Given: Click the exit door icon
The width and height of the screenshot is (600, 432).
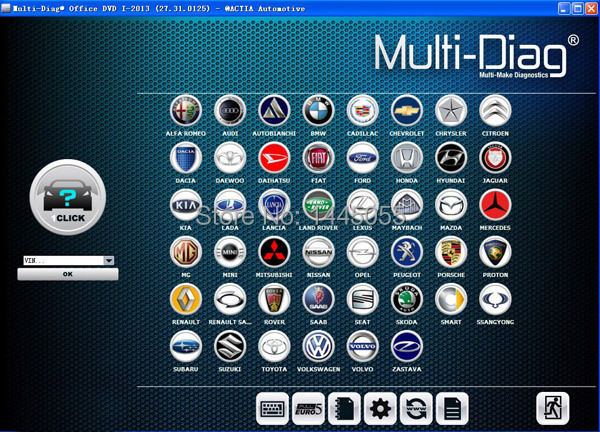Looking at the screenshot, I should pyautogui.click(x=552, y=407).
